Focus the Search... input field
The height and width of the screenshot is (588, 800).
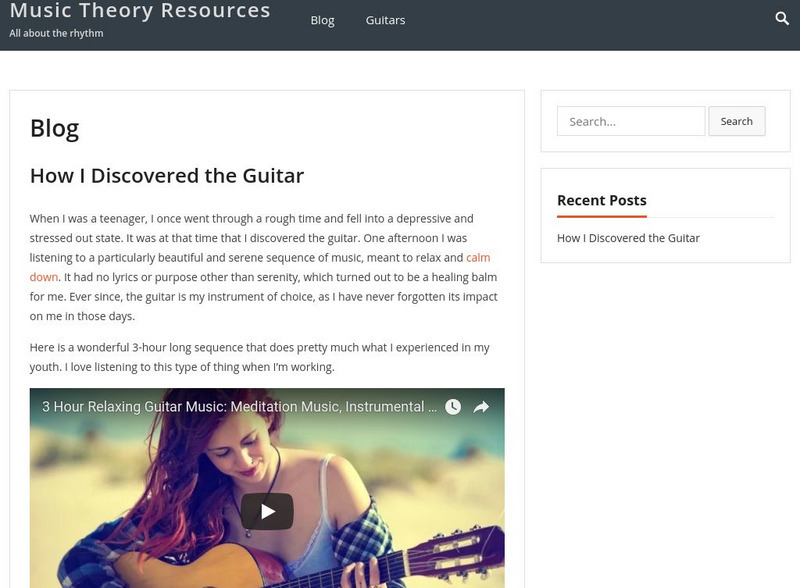[x=631, y=121]
